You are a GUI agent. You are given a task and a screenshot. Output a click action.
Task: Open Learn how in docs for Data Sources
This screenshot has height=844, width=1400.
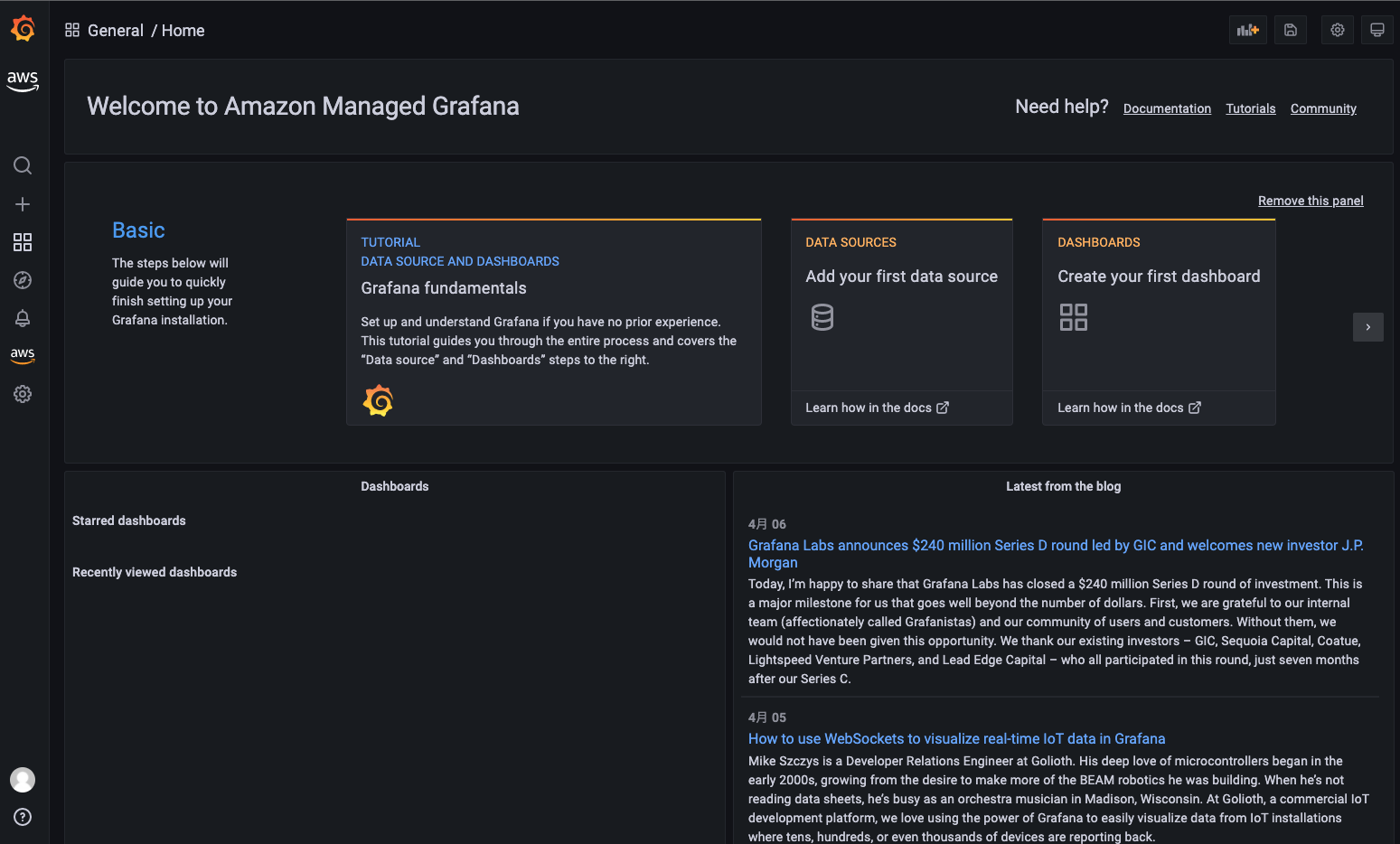coord(877,408)
